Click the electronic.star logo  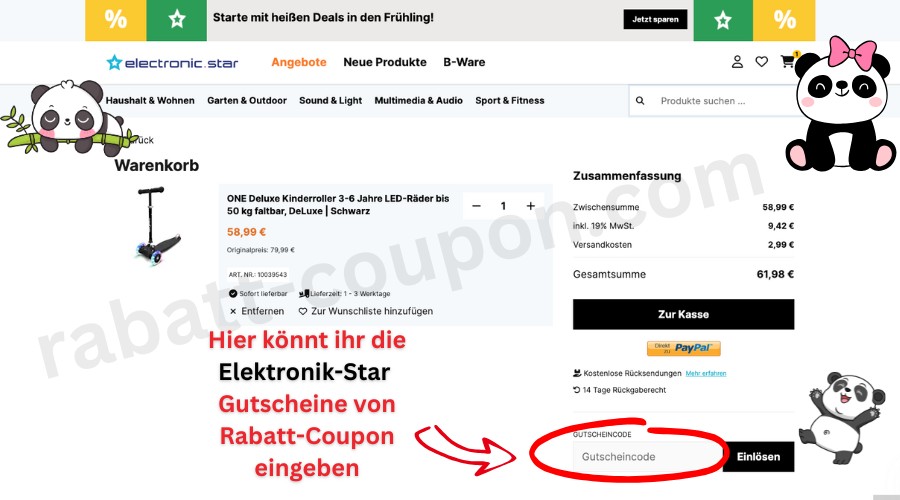click(172, 63)
